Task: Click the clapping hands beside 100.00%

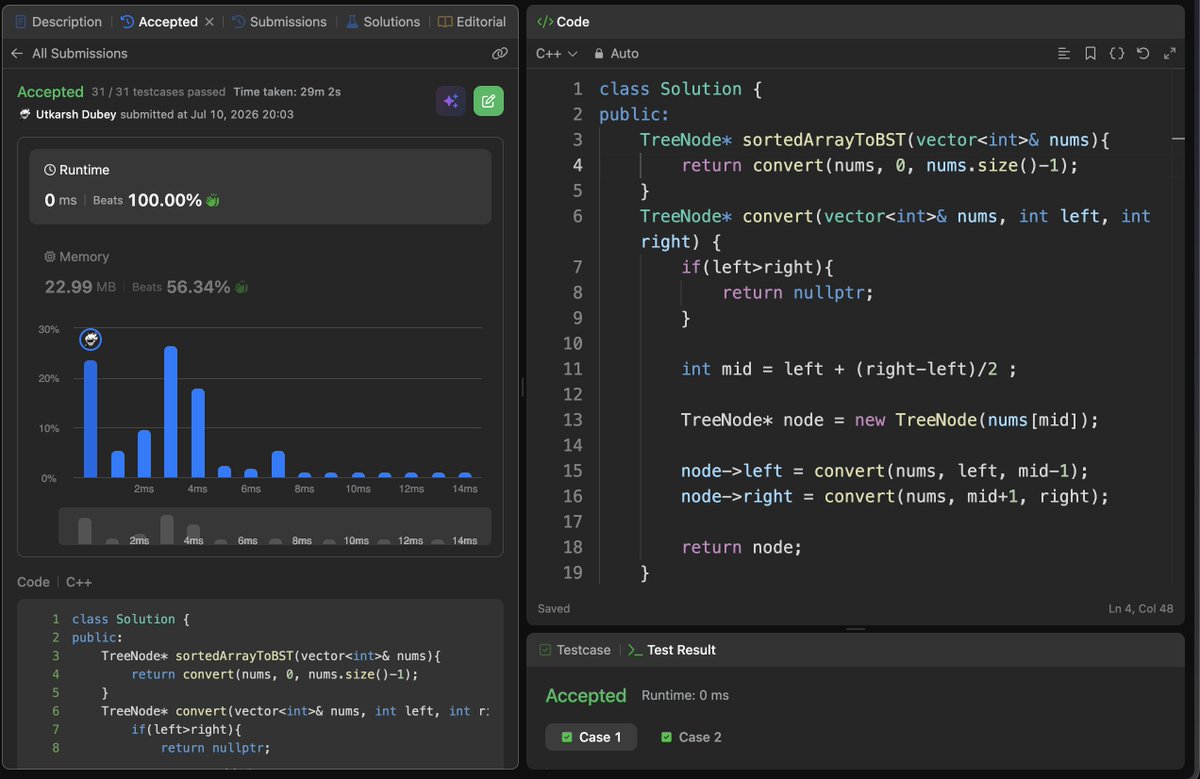Action: pyautogui.click(x=212, y=200)
